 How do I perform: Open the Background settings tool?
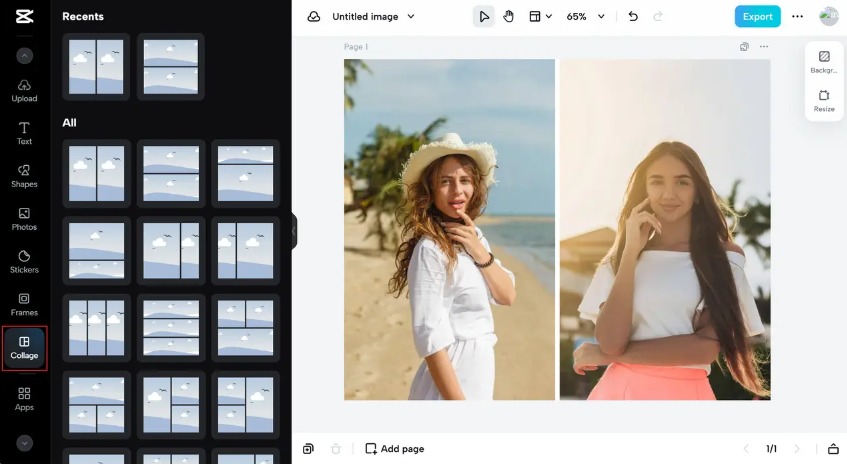point(824,62)
